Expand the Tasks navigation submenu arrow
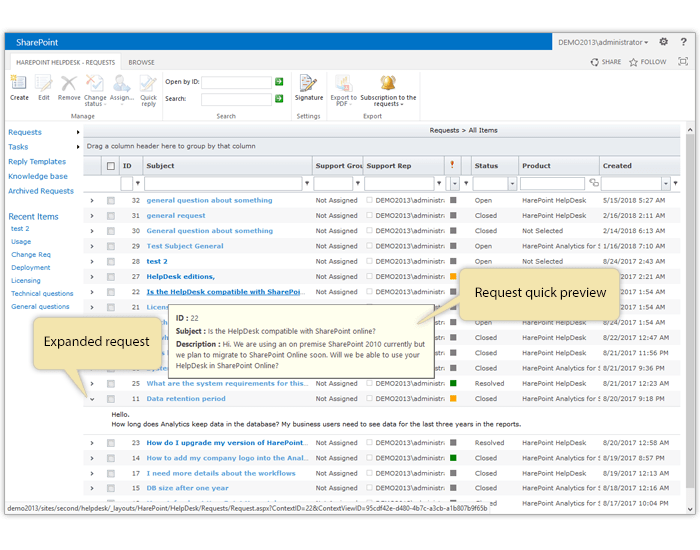 [x=78, y=147]
